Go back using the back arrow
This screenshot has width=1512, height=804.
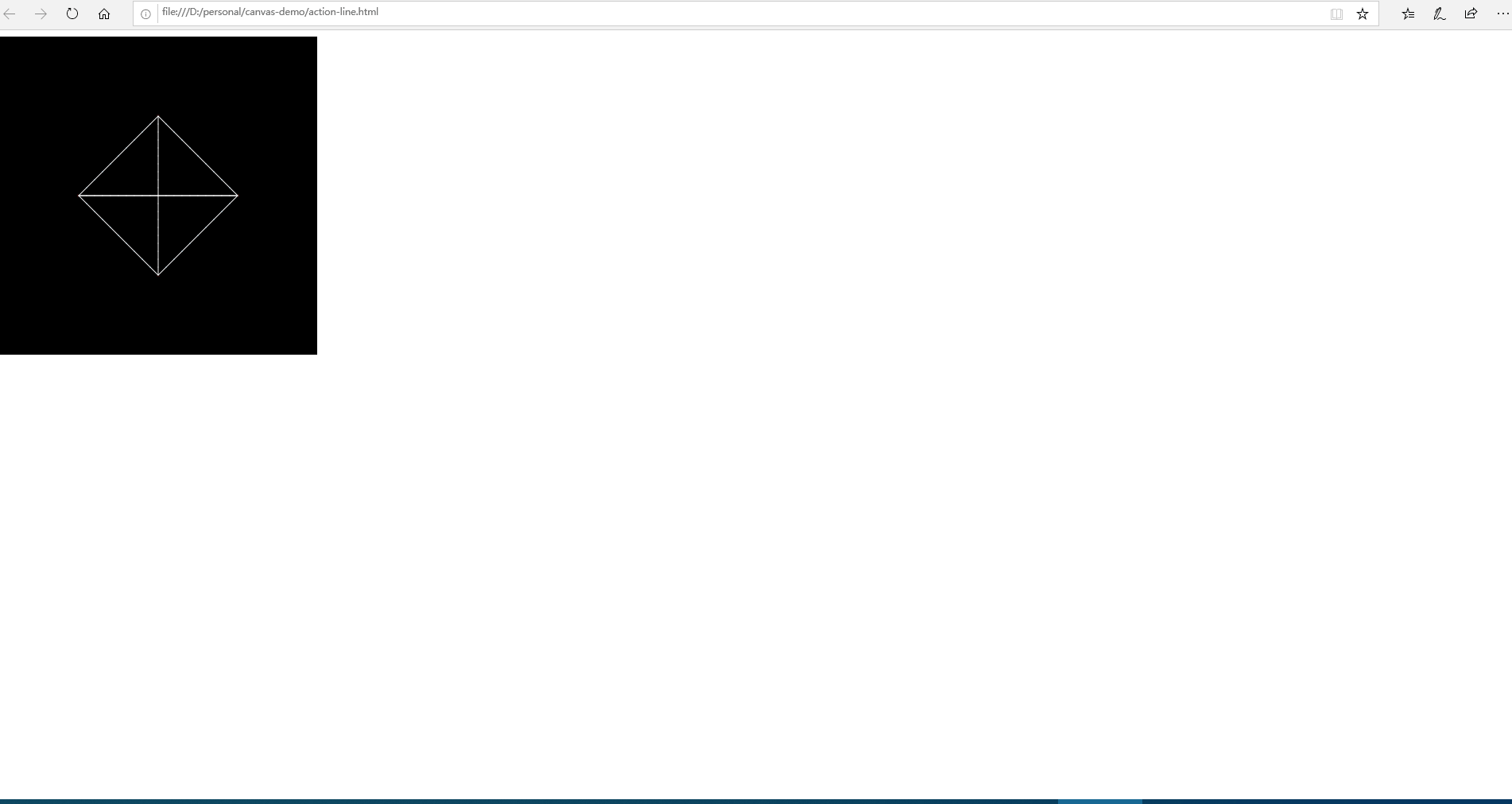click(x=10, y=14)
